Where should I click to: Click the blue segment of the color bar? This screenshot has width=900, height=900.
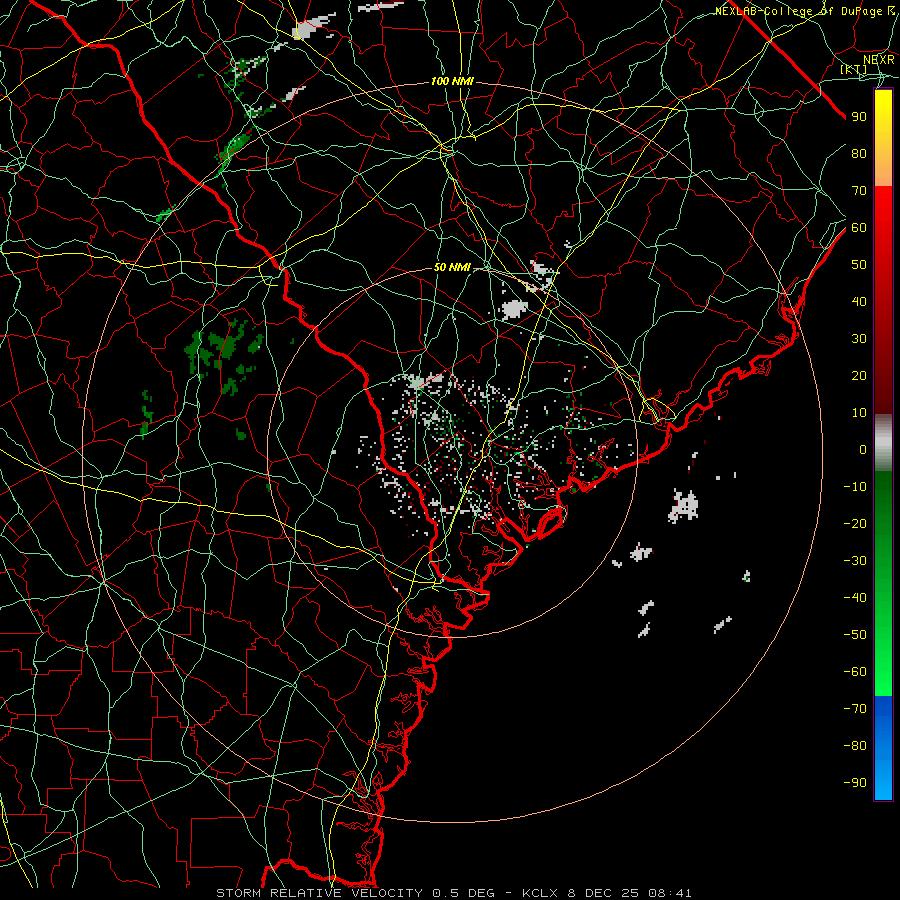(883, 748)
